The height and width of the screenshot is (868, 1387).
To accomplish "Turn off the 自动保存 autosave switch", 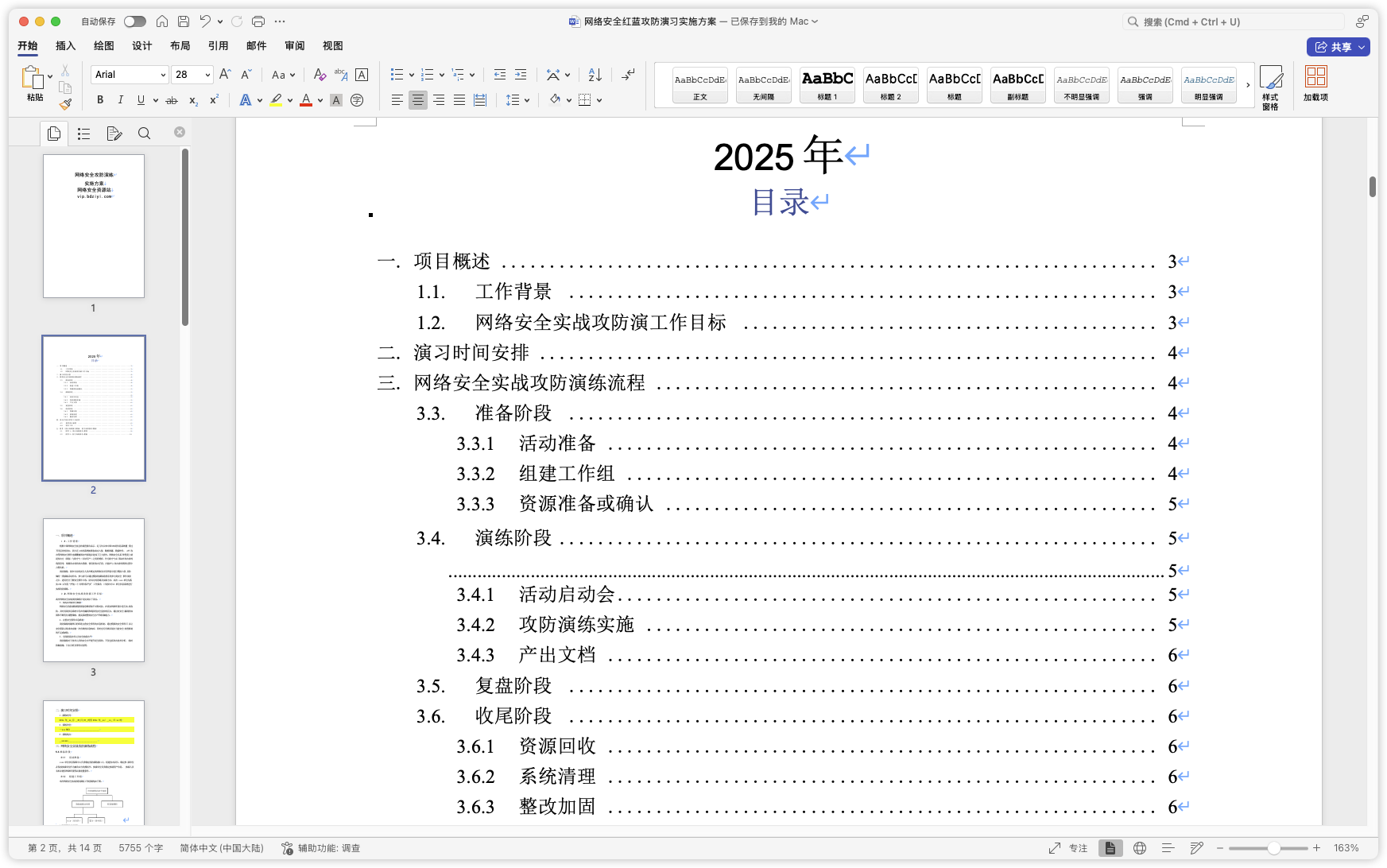I will point(136,21).
